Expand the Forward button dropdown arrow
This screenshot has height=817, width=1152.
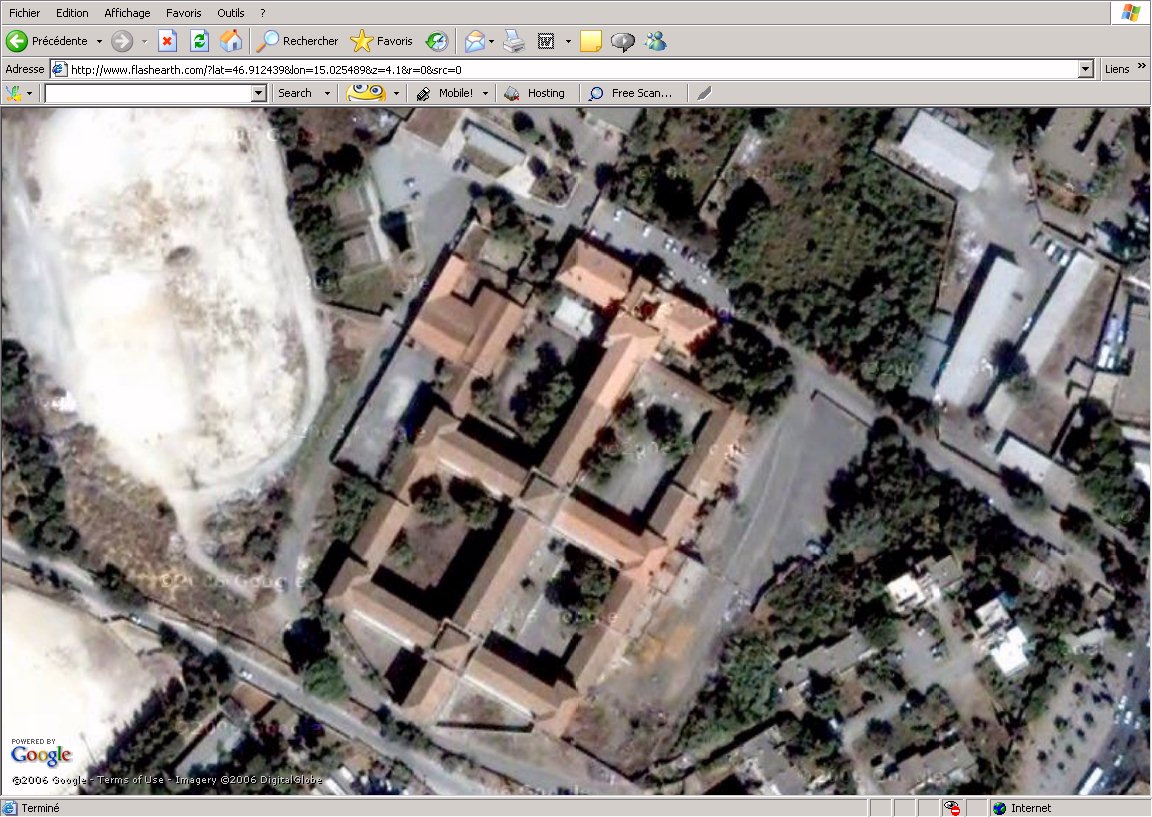coord(144,41)
